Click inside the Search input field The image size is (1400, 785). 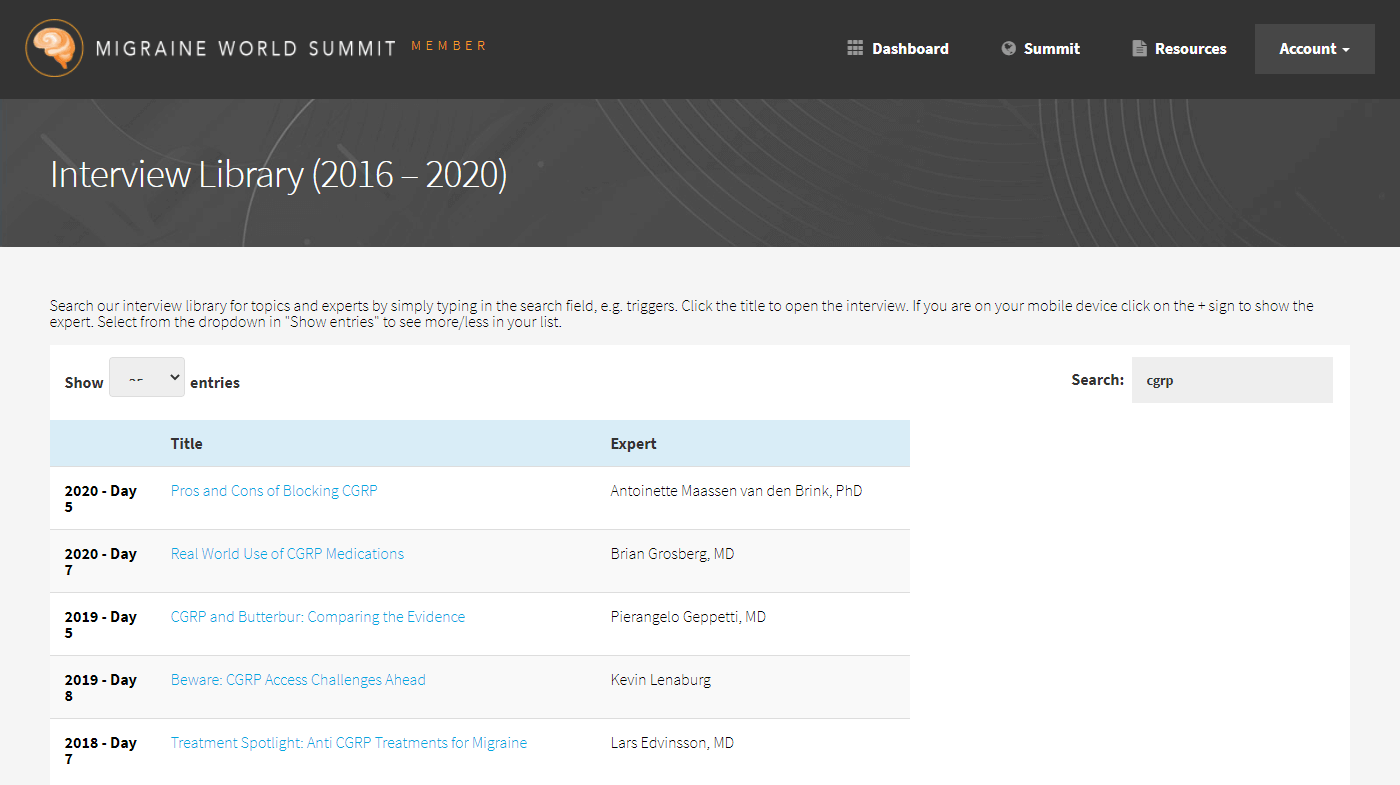(x=1231, y=380)
